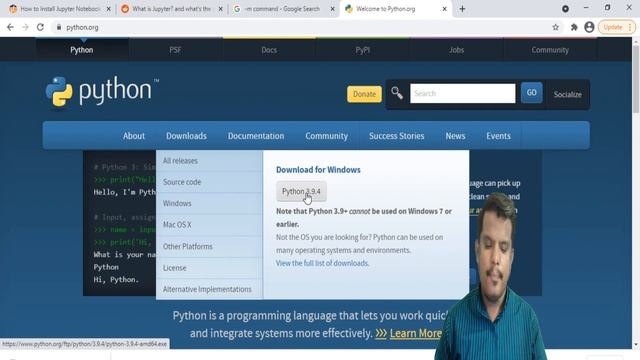Screen dimensions: 640x360
Task: Click the Python 3.9.4 download button
Action: click(301, 191)
